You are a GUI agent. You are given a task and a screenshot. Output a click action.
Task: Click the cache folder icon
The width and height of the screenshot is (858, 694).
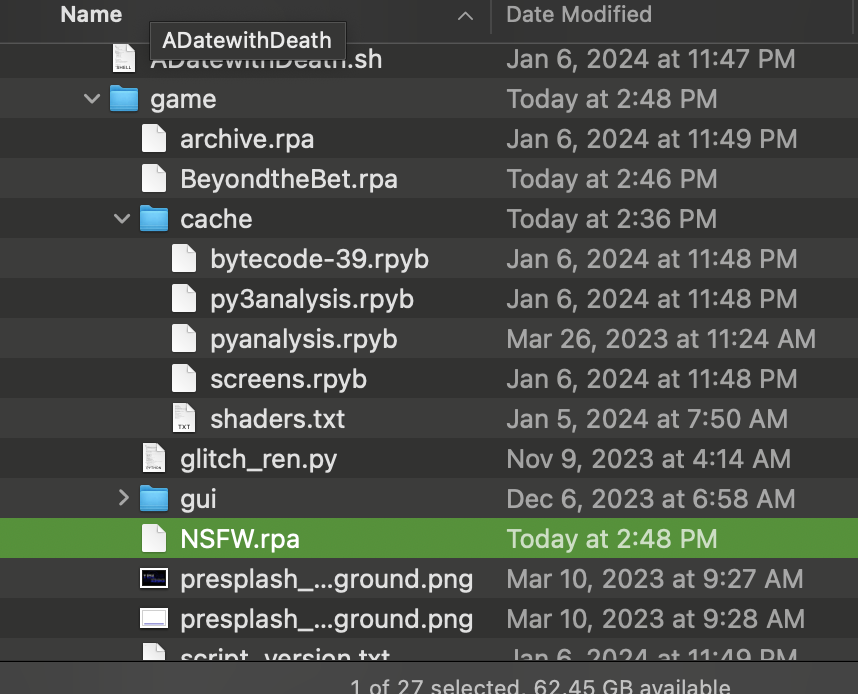coord(153,219)
